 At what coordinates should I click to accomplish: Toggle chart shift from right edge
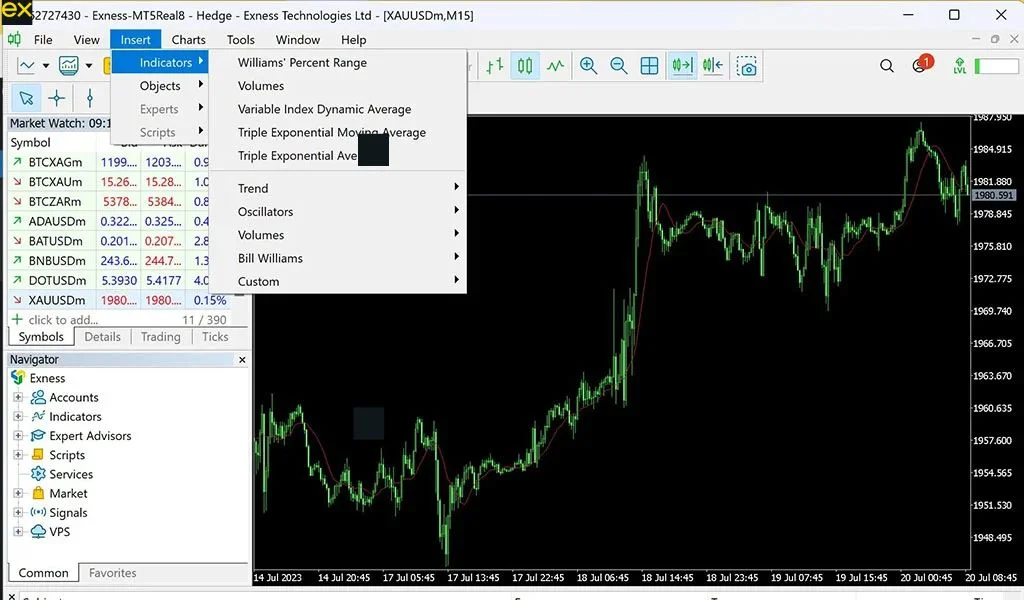pos(713,66)
